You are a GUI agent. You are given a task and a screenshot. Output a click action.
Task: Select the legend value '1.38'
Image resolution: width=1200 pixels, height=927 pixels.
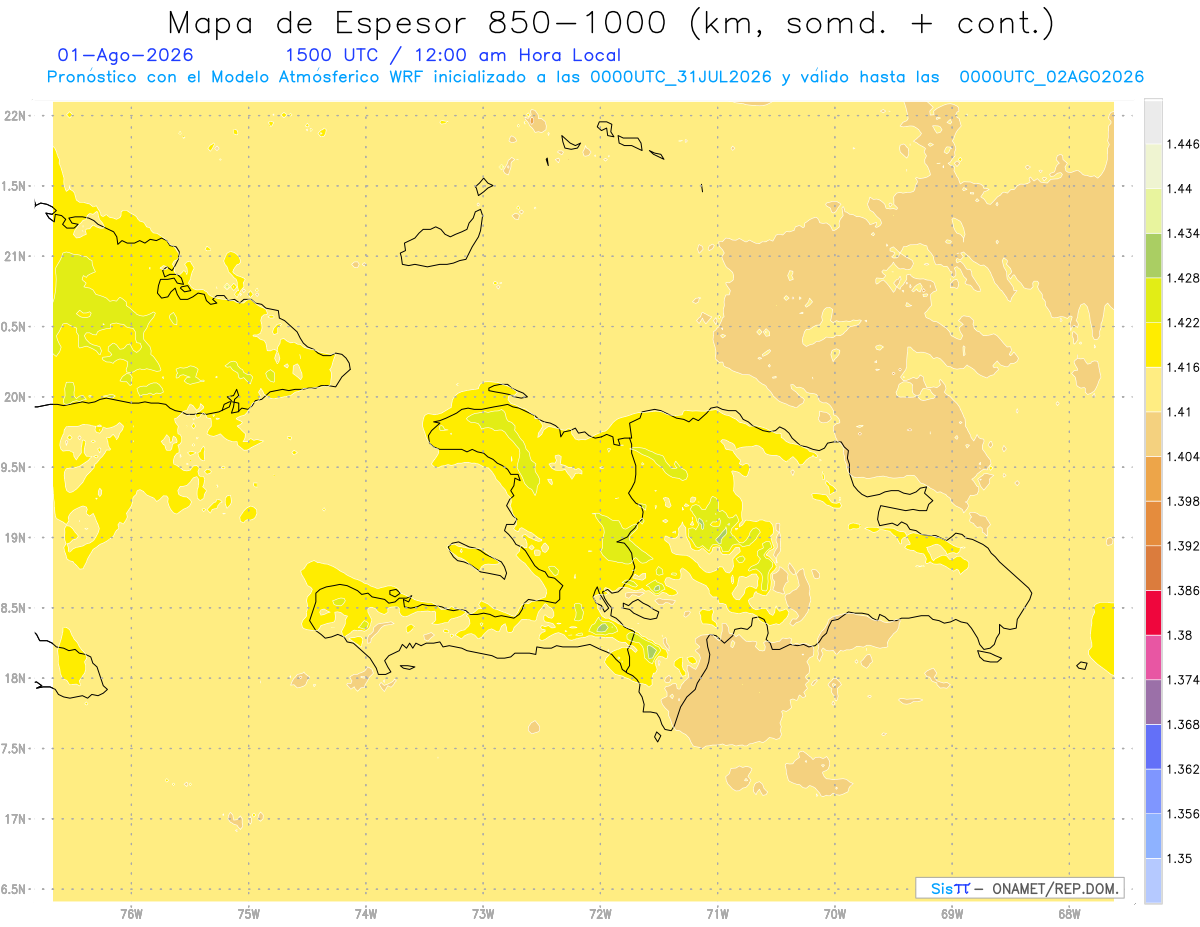pos(1179,635)
